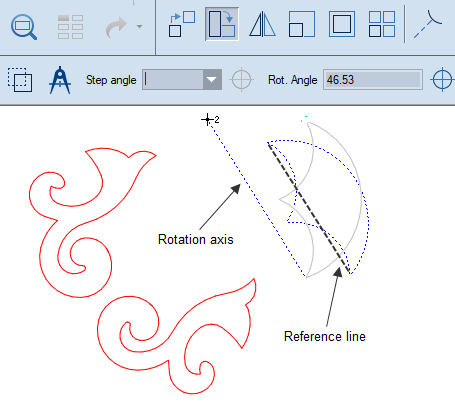Choose the scale objects tool
Image resolution: width=455 pixels, height=412 pixels.
pyautogui.click(x=302, y=24)
